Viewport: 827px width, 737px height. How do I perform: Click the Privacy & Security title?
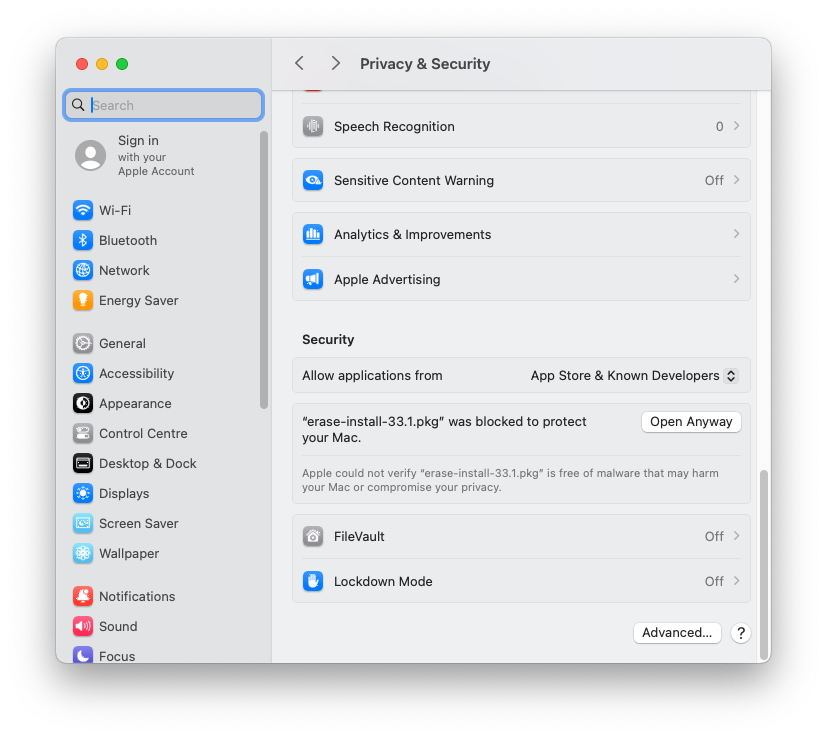[425, 63]
